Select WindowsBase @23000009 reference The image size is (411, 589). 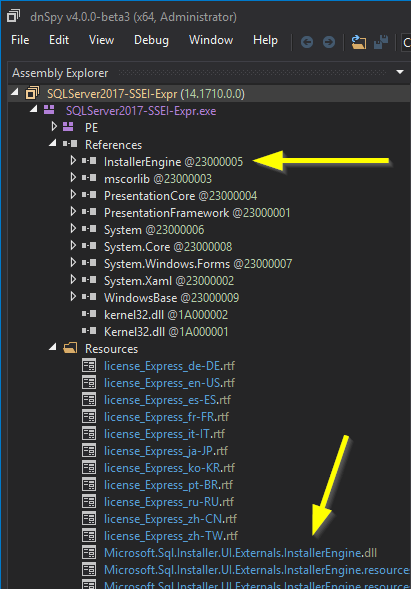[171, 298]
